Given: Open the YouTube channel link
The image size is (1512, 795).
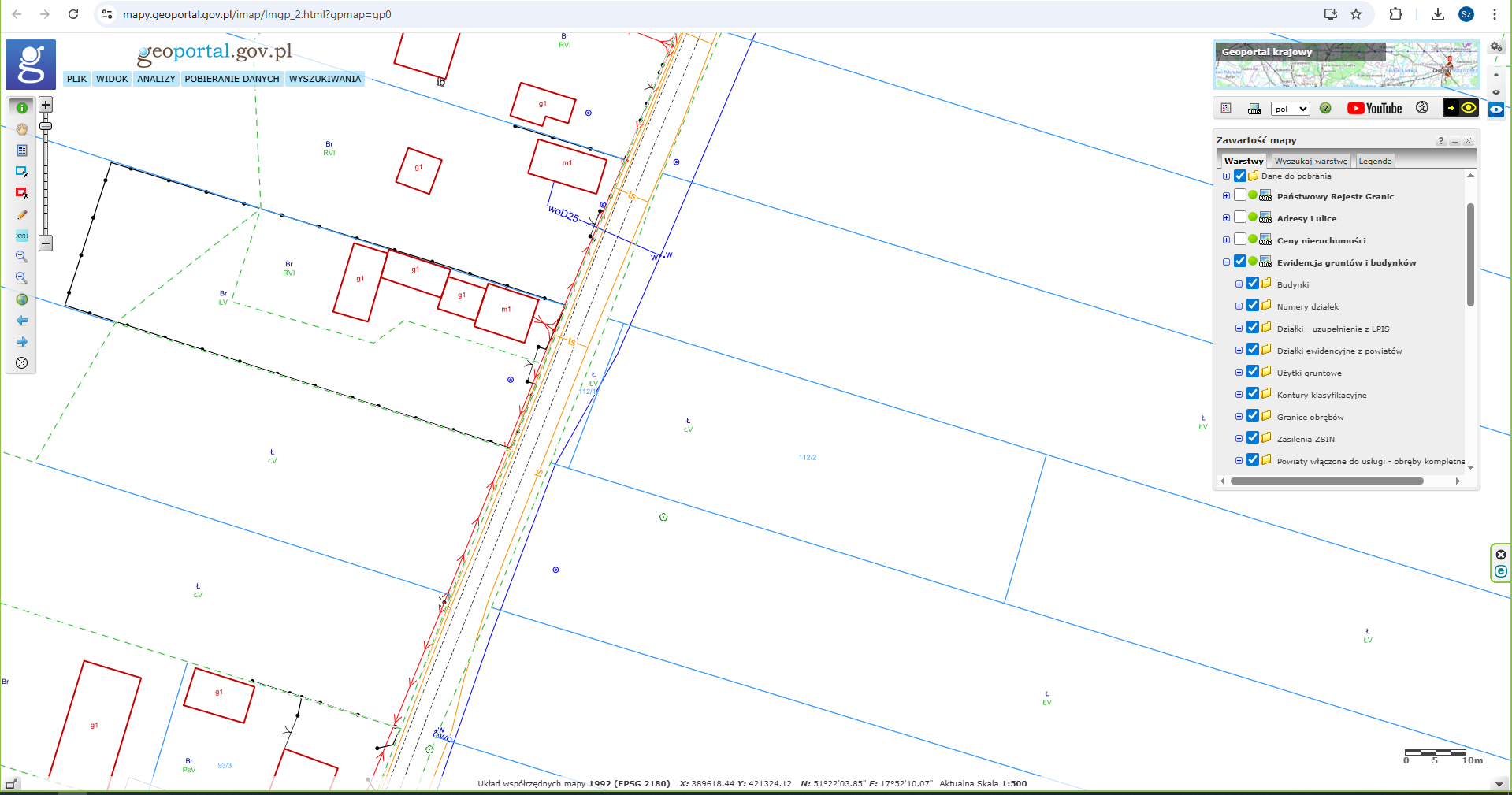Looking at the screenshot, I should (x=1374, y=109).
